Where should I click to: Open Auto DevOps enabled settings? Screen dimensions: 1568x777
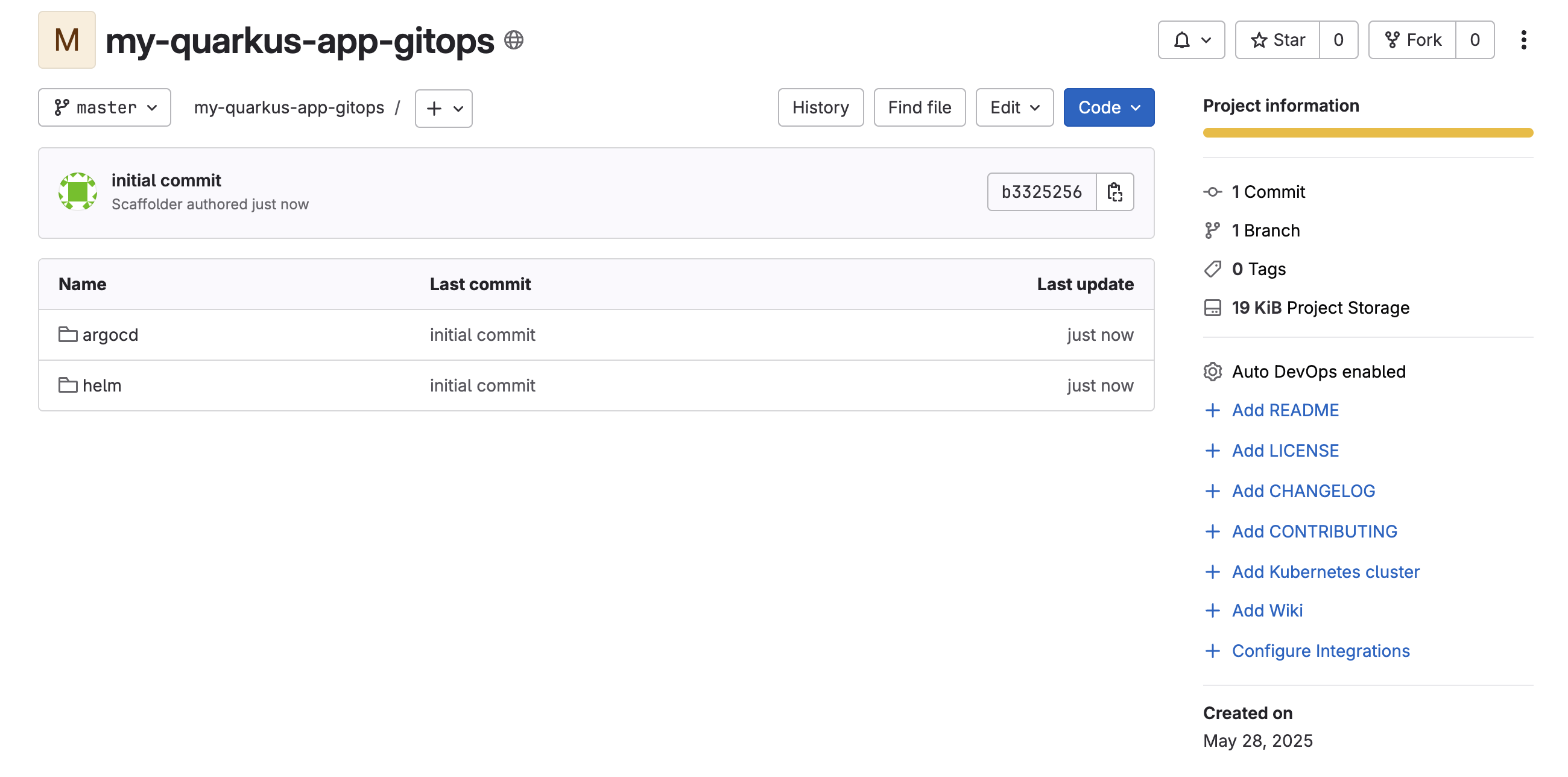[x=1318, y=372]
